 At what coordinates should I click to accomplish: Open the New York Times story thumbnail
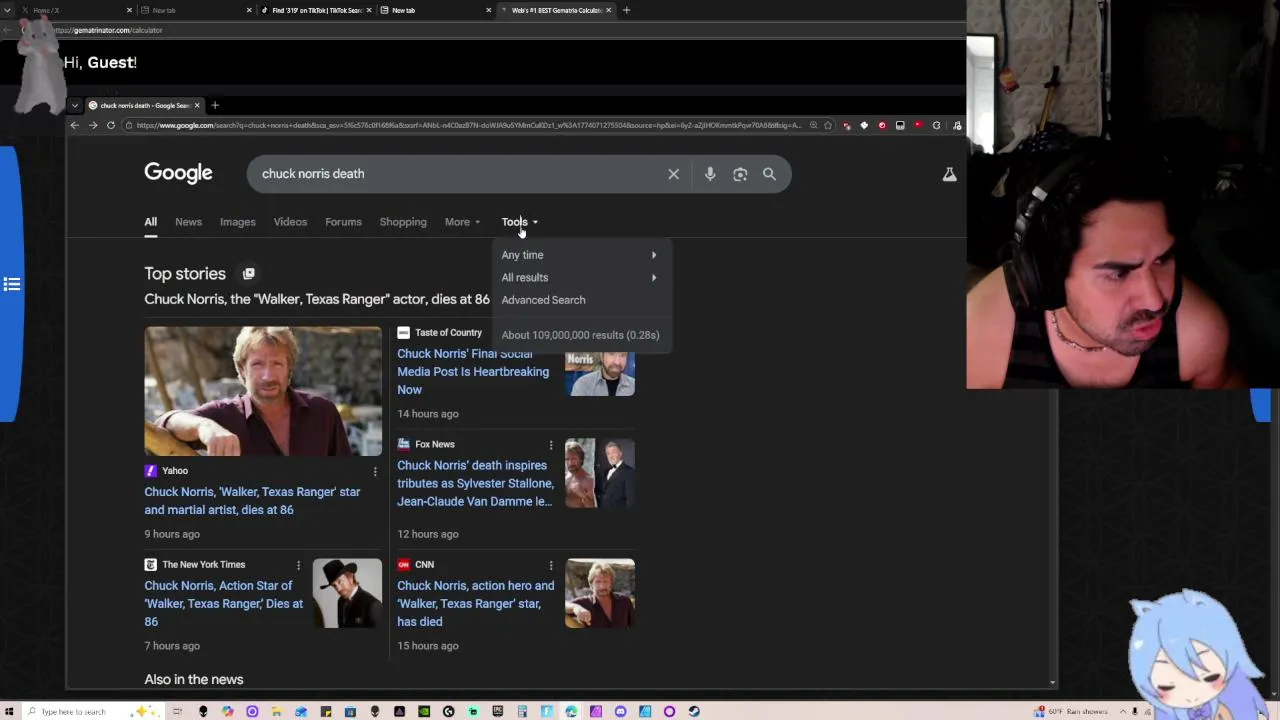(347, 593)
